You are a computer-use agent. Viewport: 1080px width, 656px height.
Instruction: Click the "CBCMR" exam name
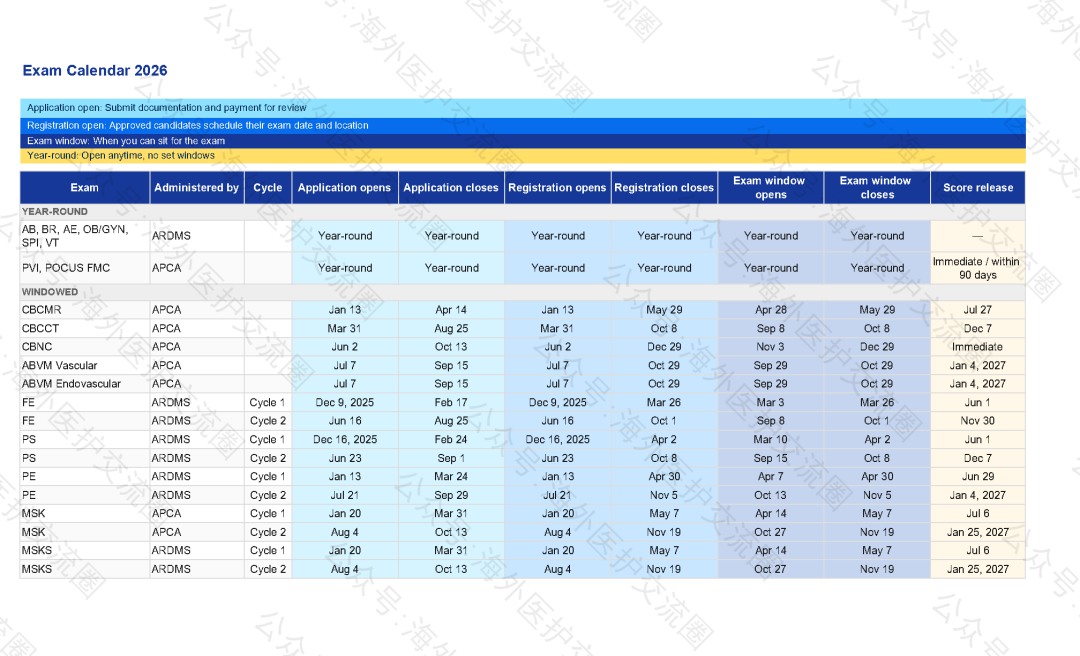click(41, 310)
